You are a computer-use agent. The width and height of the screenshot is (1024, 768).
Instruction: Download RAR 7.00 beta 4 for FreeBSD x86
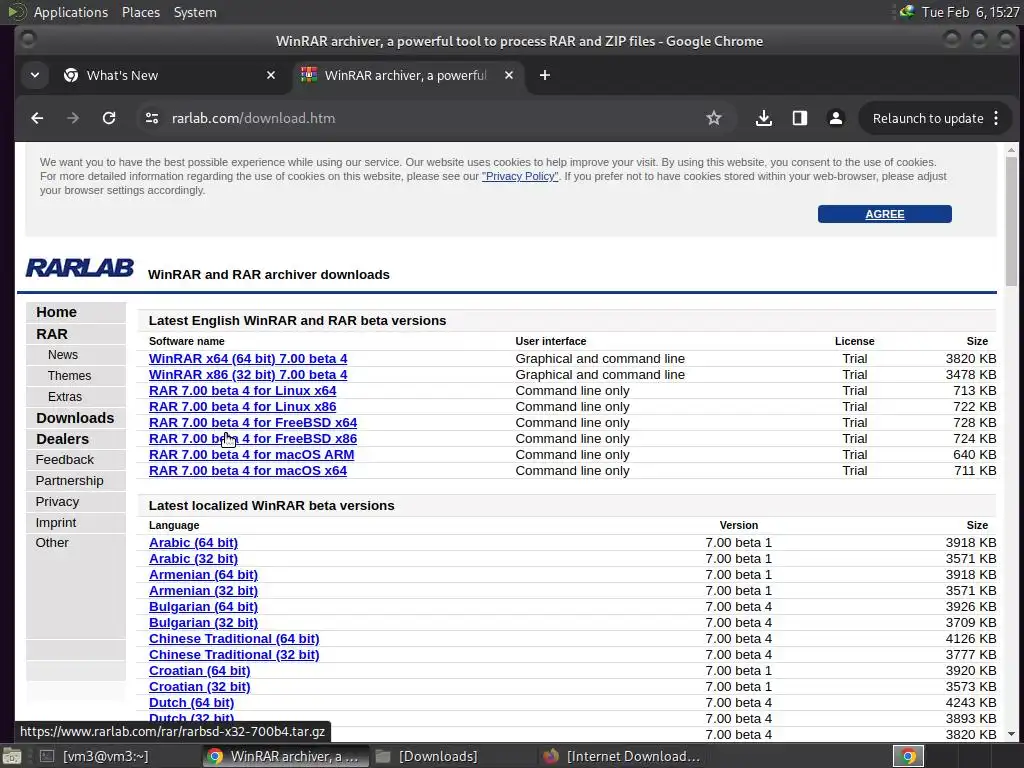tap(253, 439)
